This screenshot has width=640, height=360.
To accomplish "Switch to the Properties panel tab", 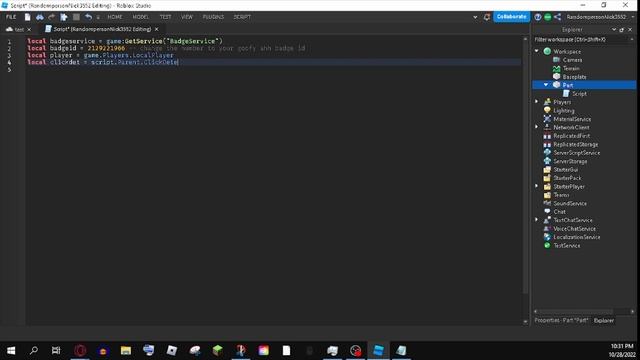I will [x=561, y=320].
